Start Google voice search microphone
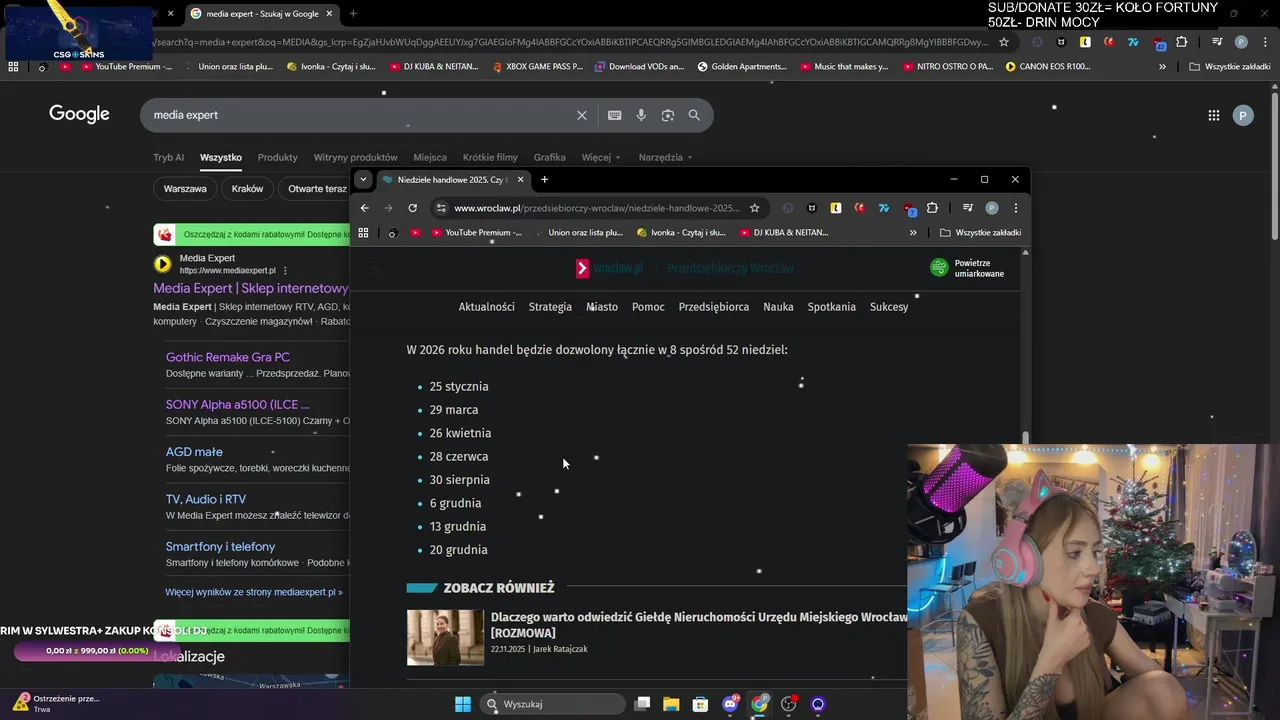 click(x=641, y=115)
